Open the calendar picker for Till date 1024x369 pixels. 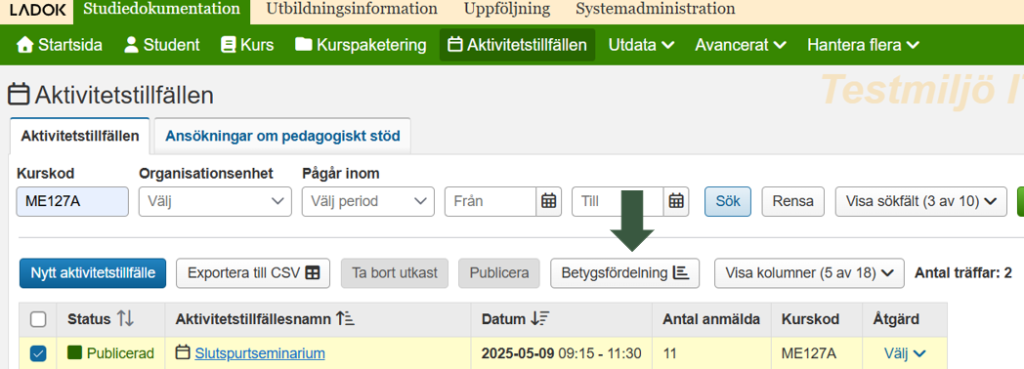677,201
